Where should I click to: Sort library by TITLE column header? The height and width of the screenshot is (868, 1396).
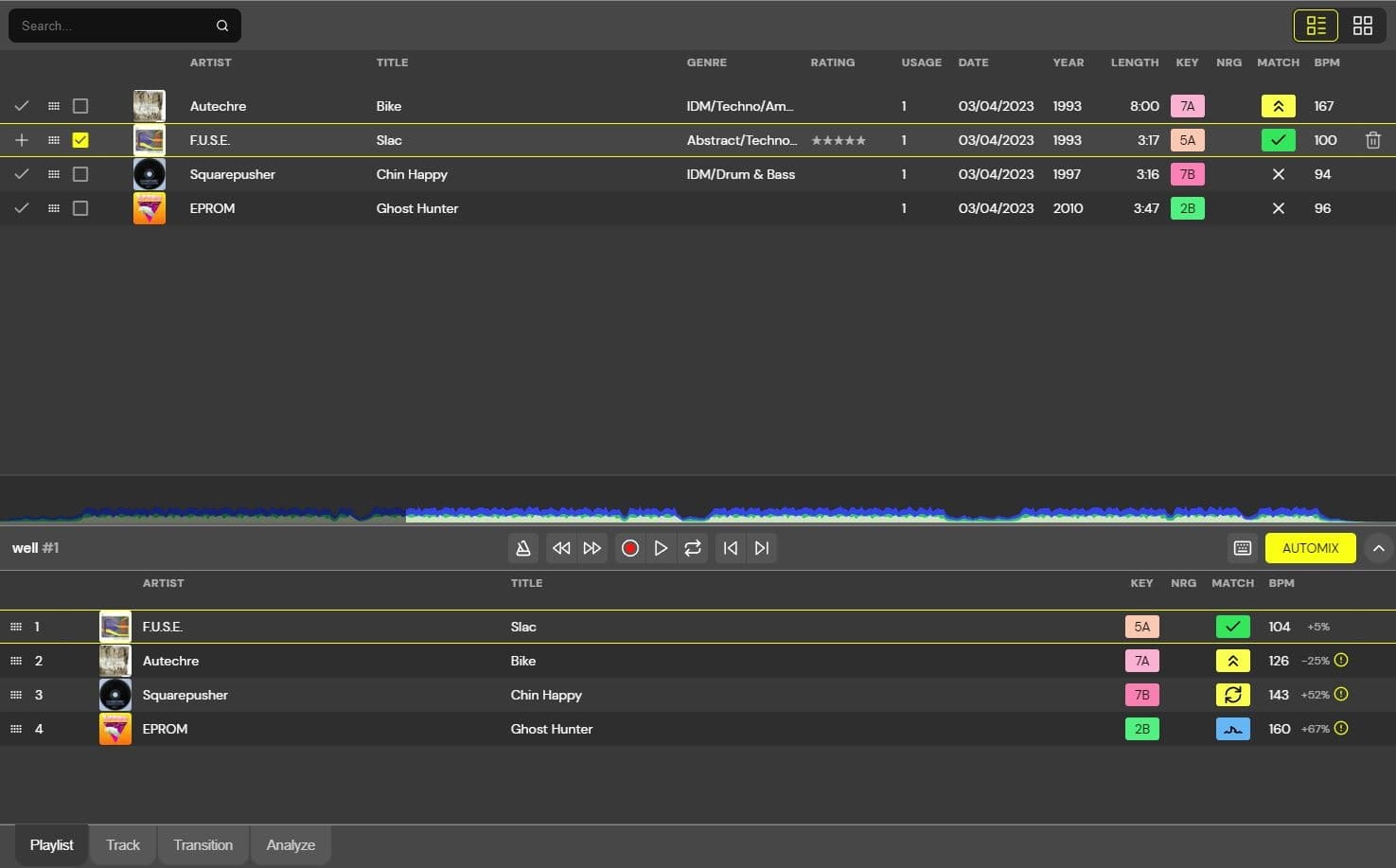pos(392,62)
